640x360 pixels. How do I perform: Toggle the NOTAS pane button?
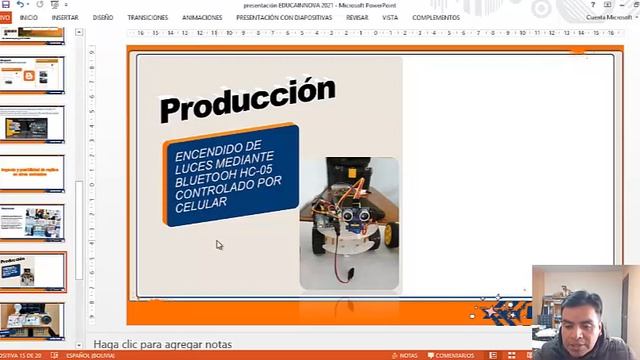click(404, 356)
